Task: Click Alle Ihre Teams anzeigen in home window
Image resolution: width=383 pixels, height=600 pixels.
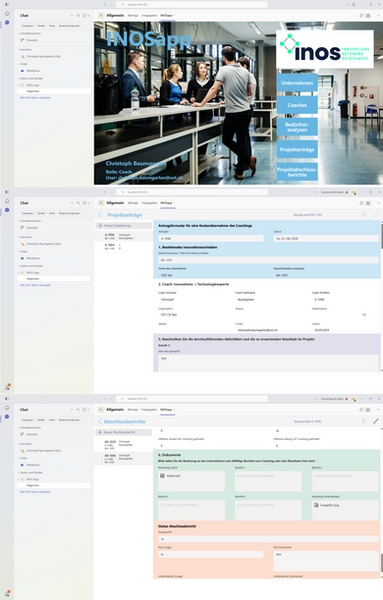Action: pos(35,98)
